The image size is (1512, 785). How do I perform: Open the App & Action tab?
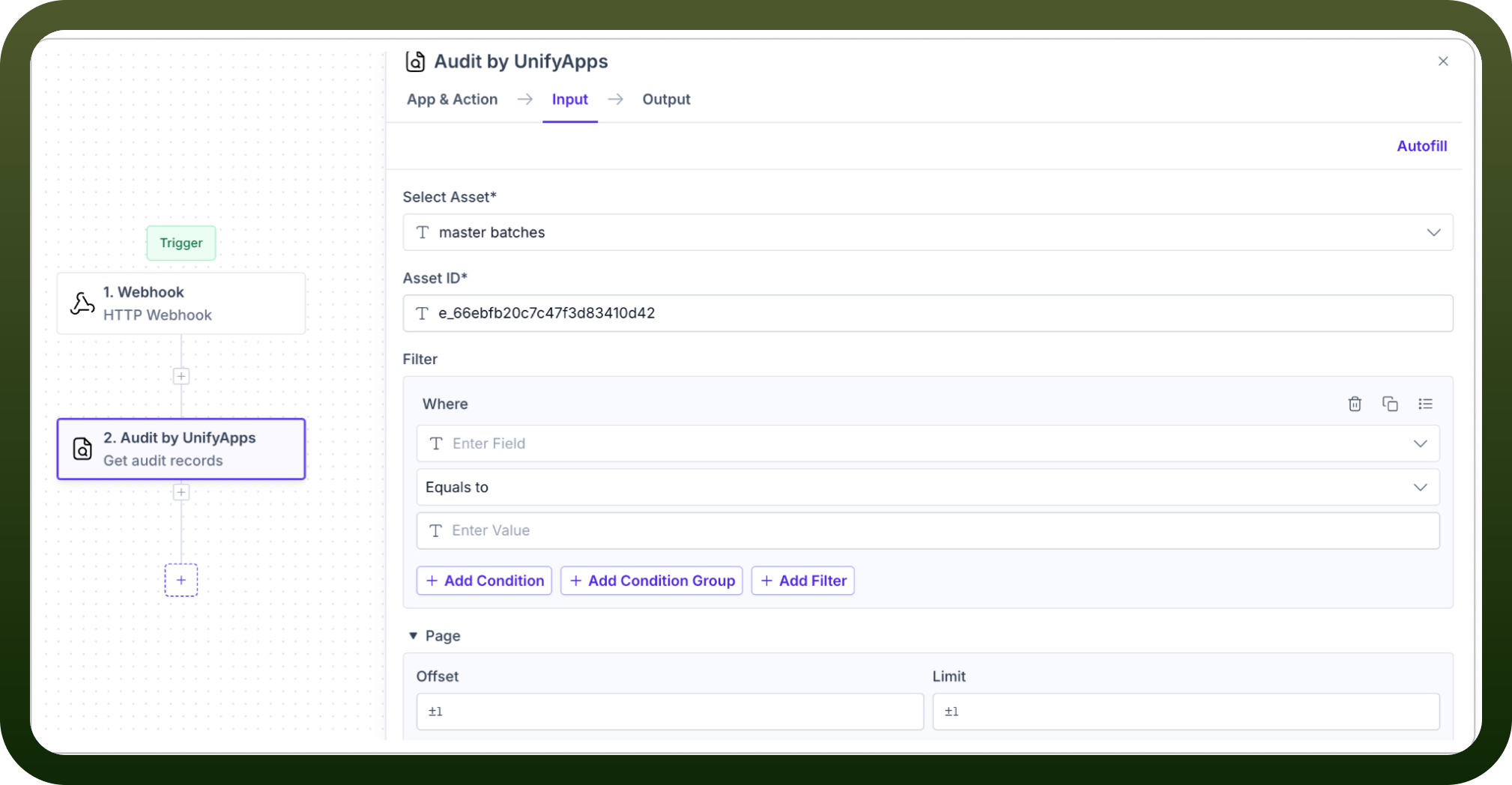tap(452, 100)
